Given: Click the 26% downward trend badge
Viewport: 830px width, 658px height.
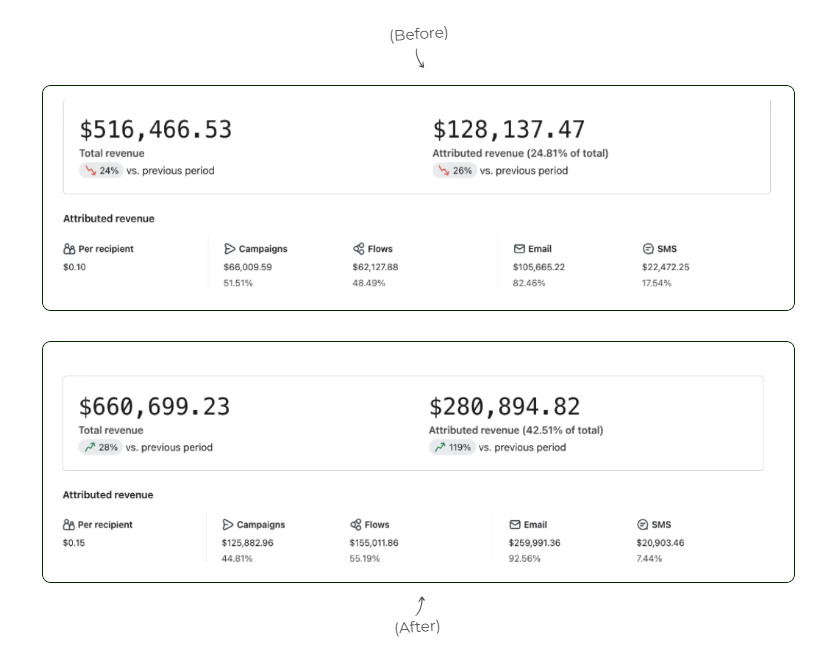Looking at the screenshot, I should (x=454, y=171).
